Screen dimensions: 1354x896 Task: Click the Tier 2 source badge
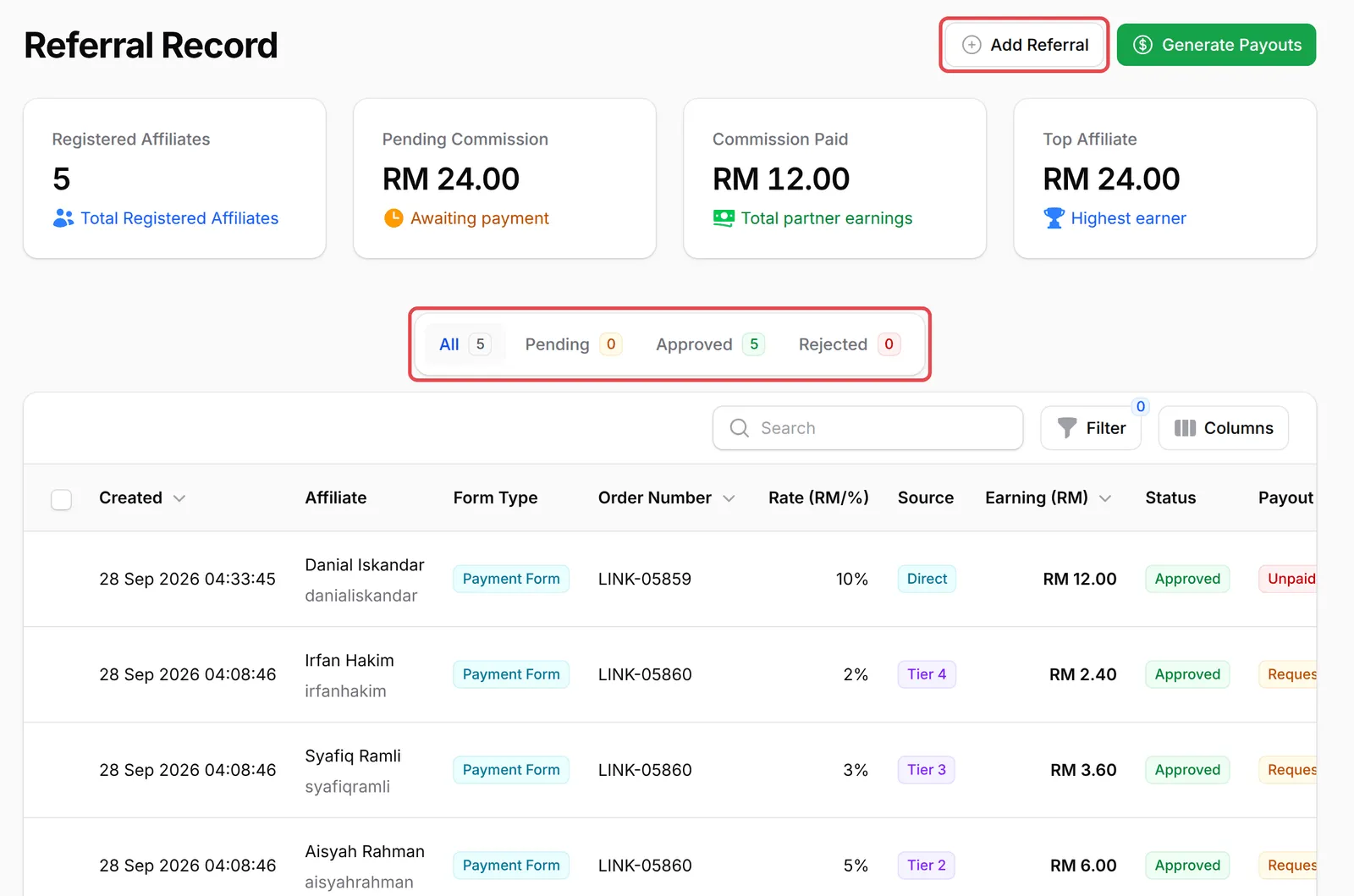(x=927, y=866)
